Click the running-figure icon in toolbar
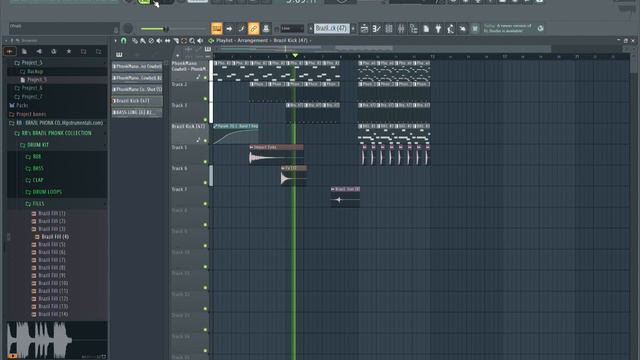The image size is (640, 360). (x=450, y=29)
